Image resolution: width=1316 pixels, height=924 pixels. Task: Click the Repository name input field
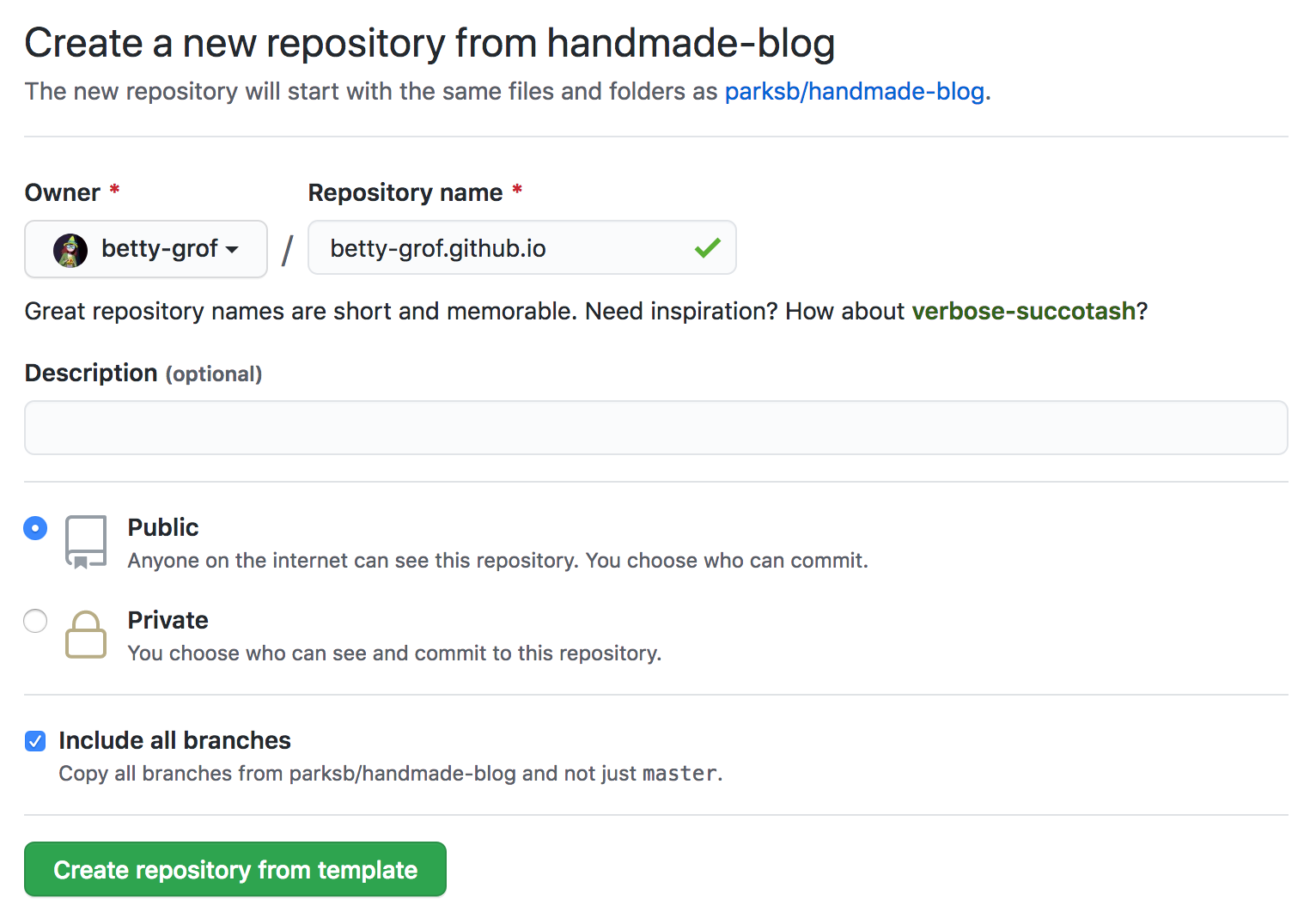tap(521, 248)
